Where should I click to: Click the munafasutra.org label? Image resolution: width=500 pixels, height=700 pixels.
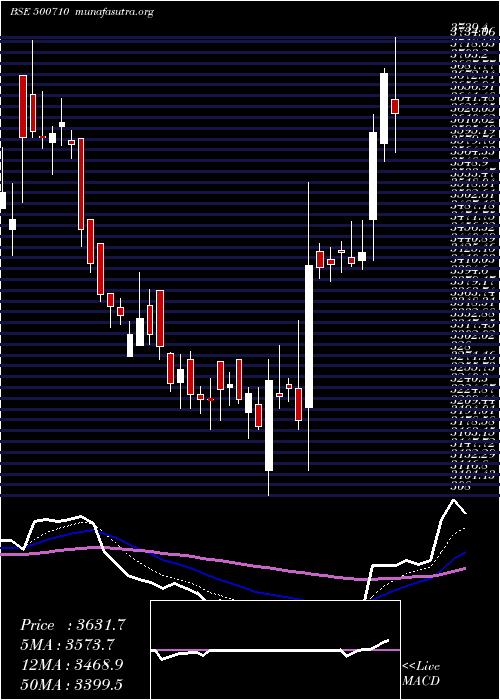pos(115,12)
